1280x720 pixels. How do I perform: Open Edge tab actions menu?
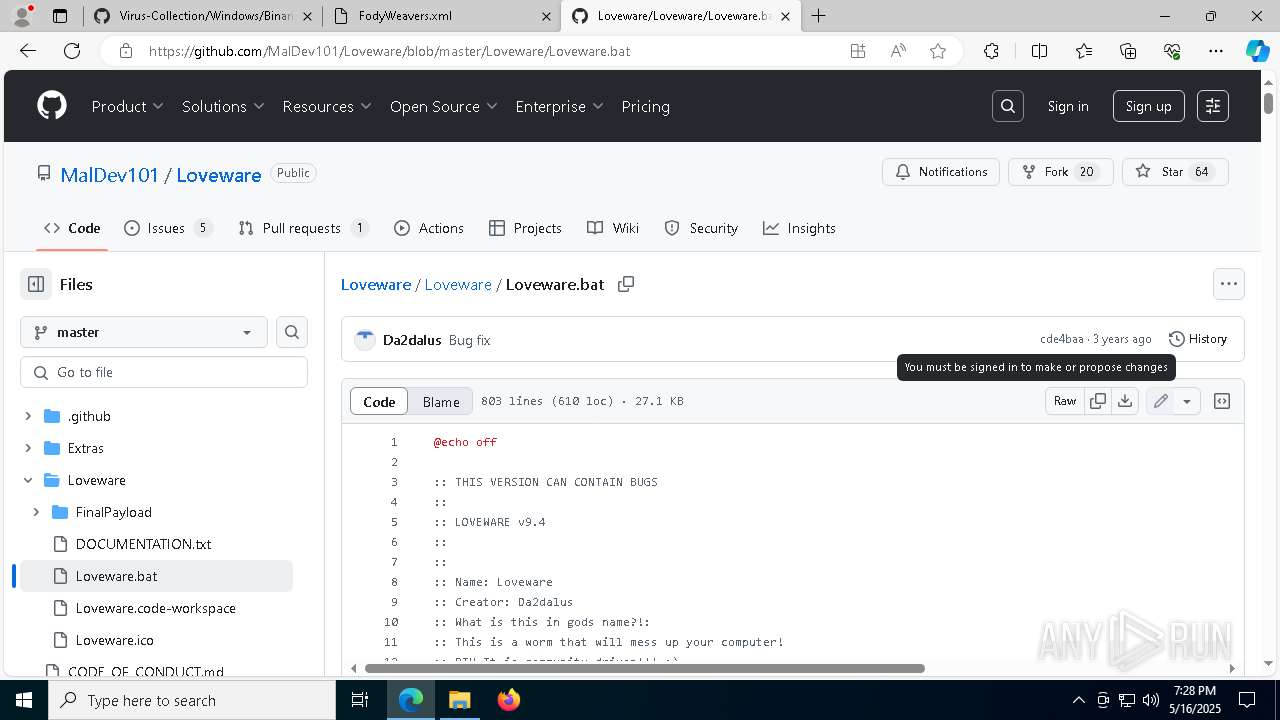tap(60, 16)
